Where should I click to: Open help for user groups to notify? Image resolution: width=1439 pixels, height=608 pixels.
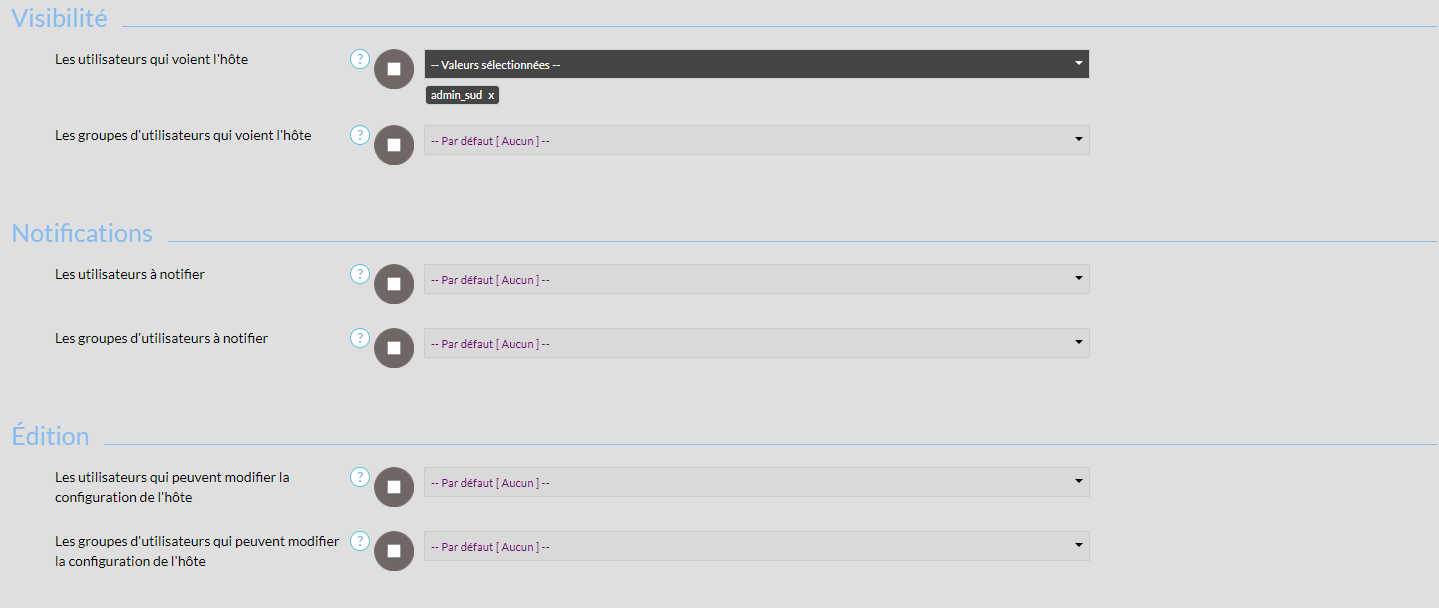click(x=360, y=338)
